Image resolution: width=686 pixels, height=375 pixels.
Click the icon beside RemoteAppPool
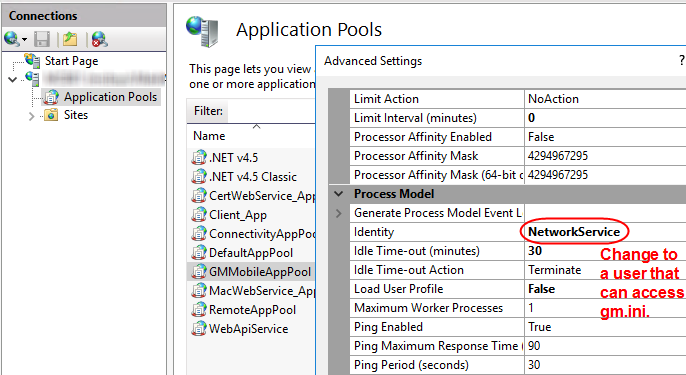[x=199, y=310]
